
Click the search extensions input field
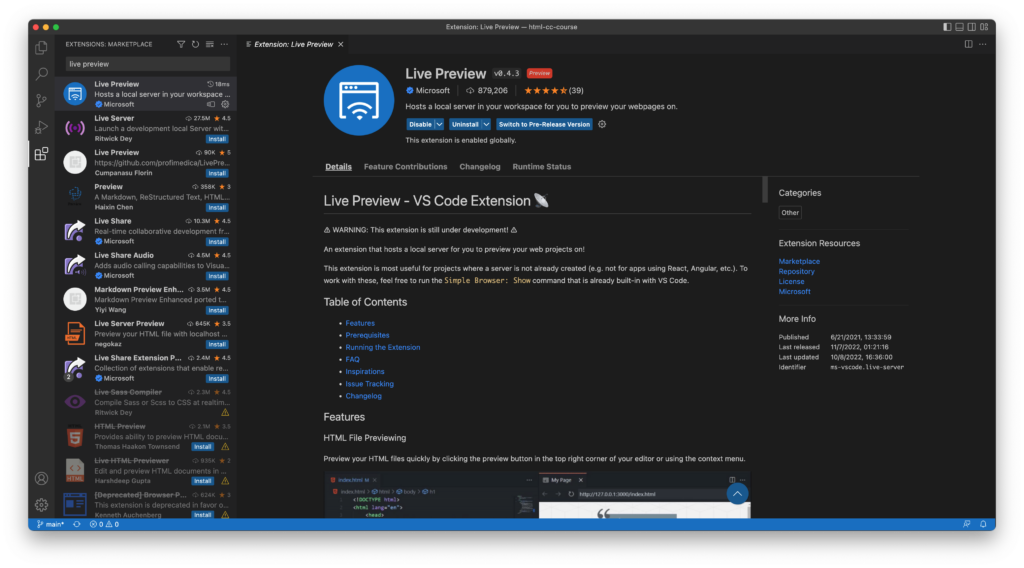148,64
